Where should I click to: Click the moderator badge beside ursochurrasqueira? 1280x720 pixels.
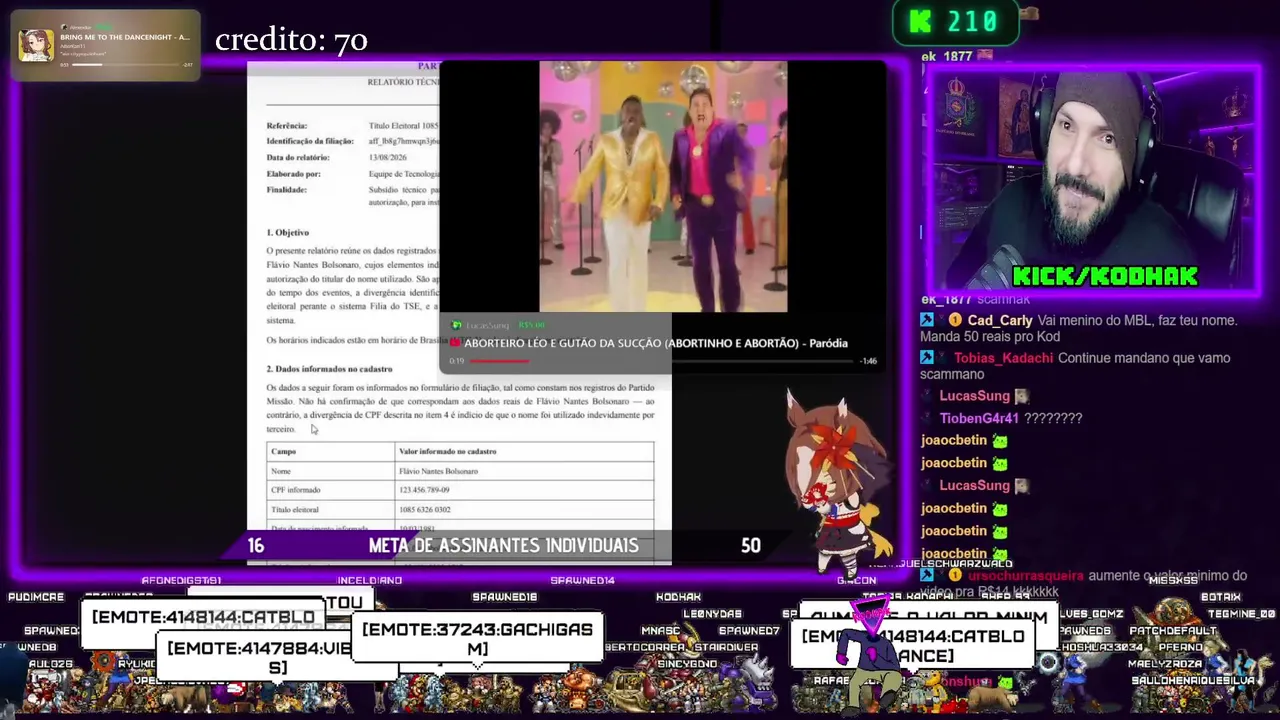(927, 575)
